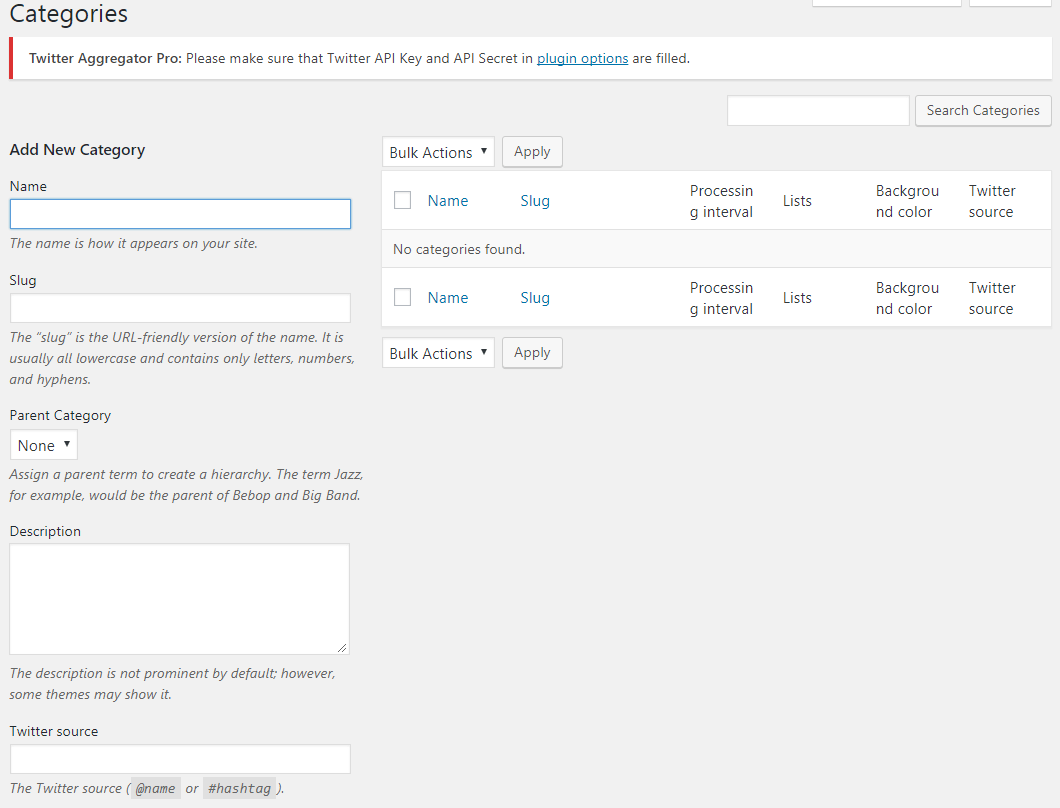Open the bottom Bulk Actions dropdown
The height and width of the screenshot is (808, 1060).
click(438, 353)
